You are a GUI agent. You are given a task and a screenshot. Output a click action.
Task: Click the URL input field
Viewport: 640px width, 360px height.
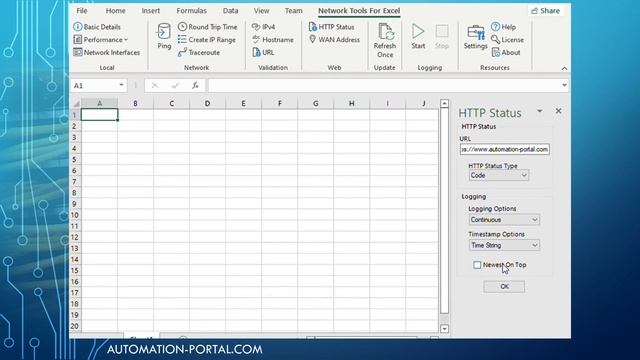(x=504, y=149)
